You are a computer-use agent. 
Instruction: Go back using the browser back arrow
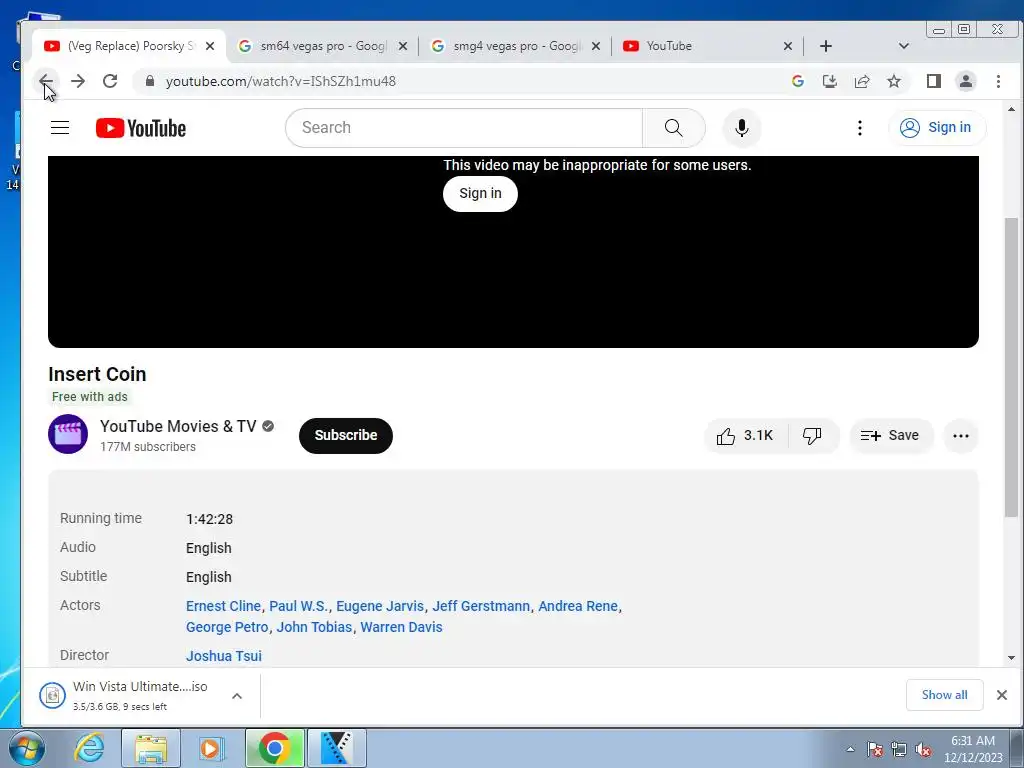coord(46,81)
